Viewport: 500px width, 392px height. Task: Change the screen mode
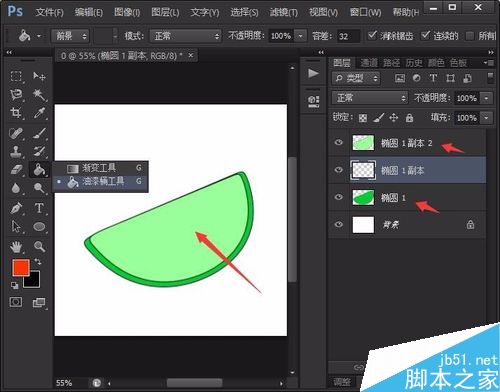click(x=39, y=302)
